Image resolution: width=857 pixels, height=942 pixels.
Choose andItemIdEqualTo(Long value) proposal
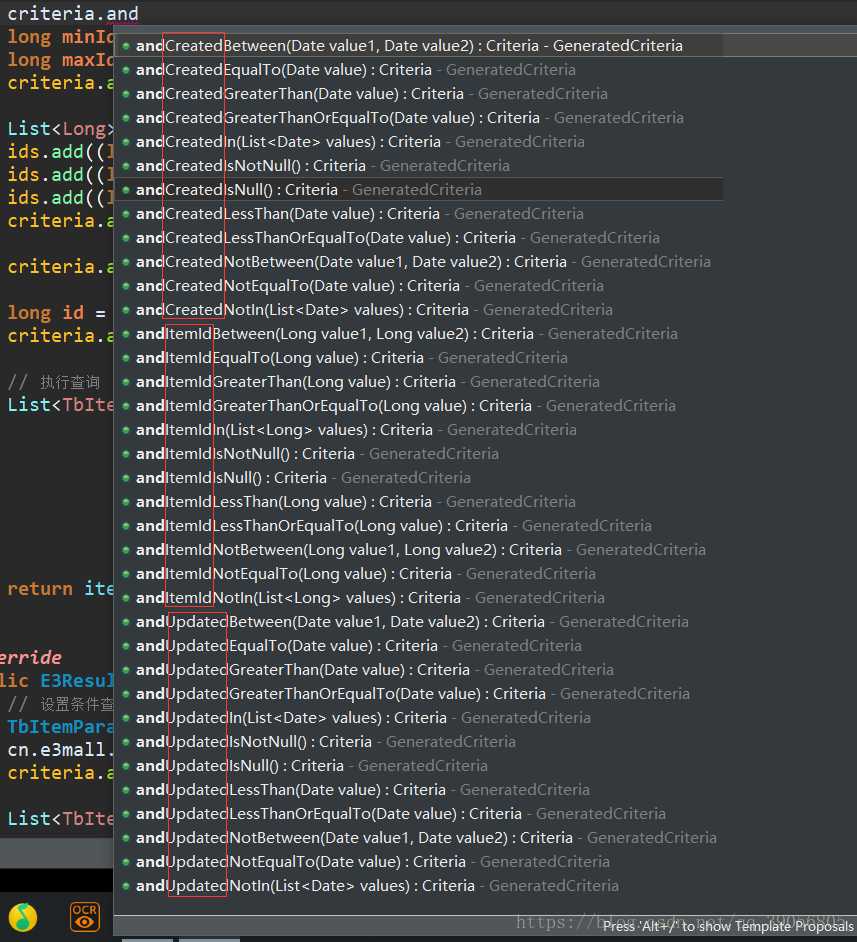[x=418, y=358]
